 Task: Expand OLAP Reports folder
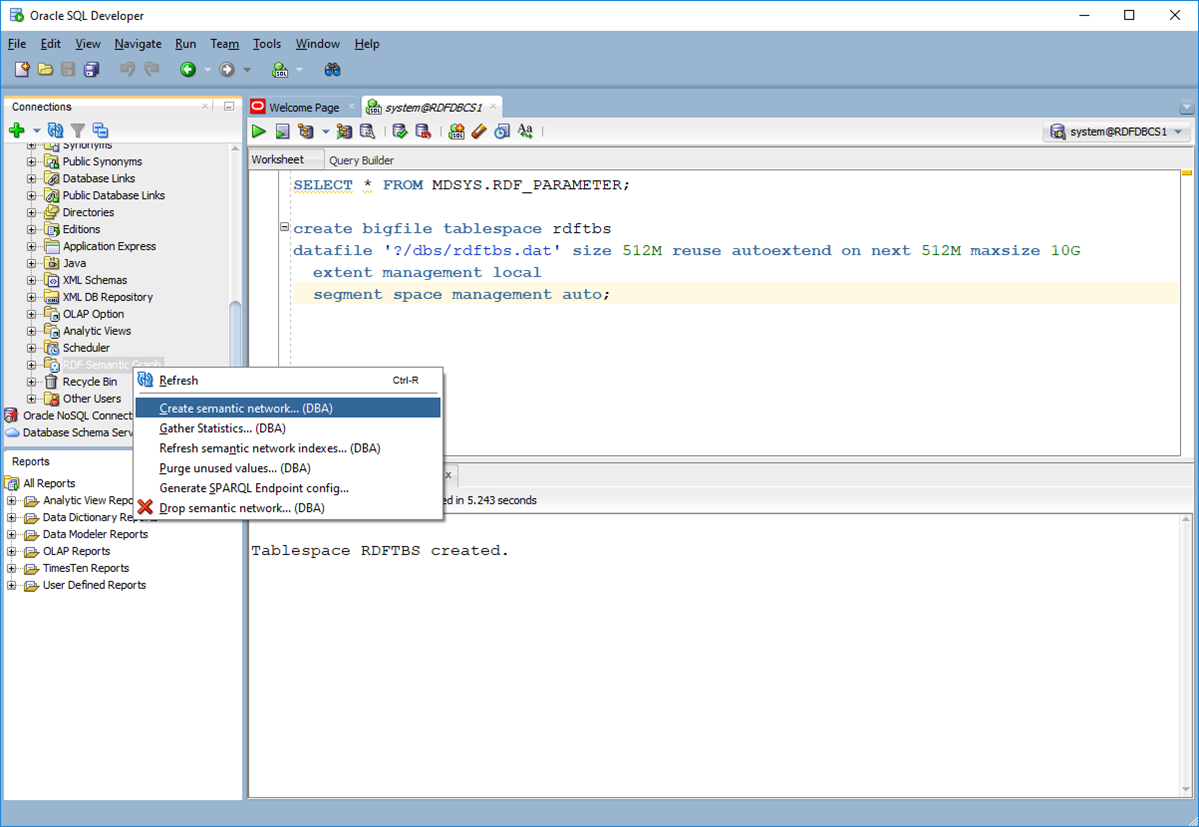pyautogui.click(x=11, y=551)
